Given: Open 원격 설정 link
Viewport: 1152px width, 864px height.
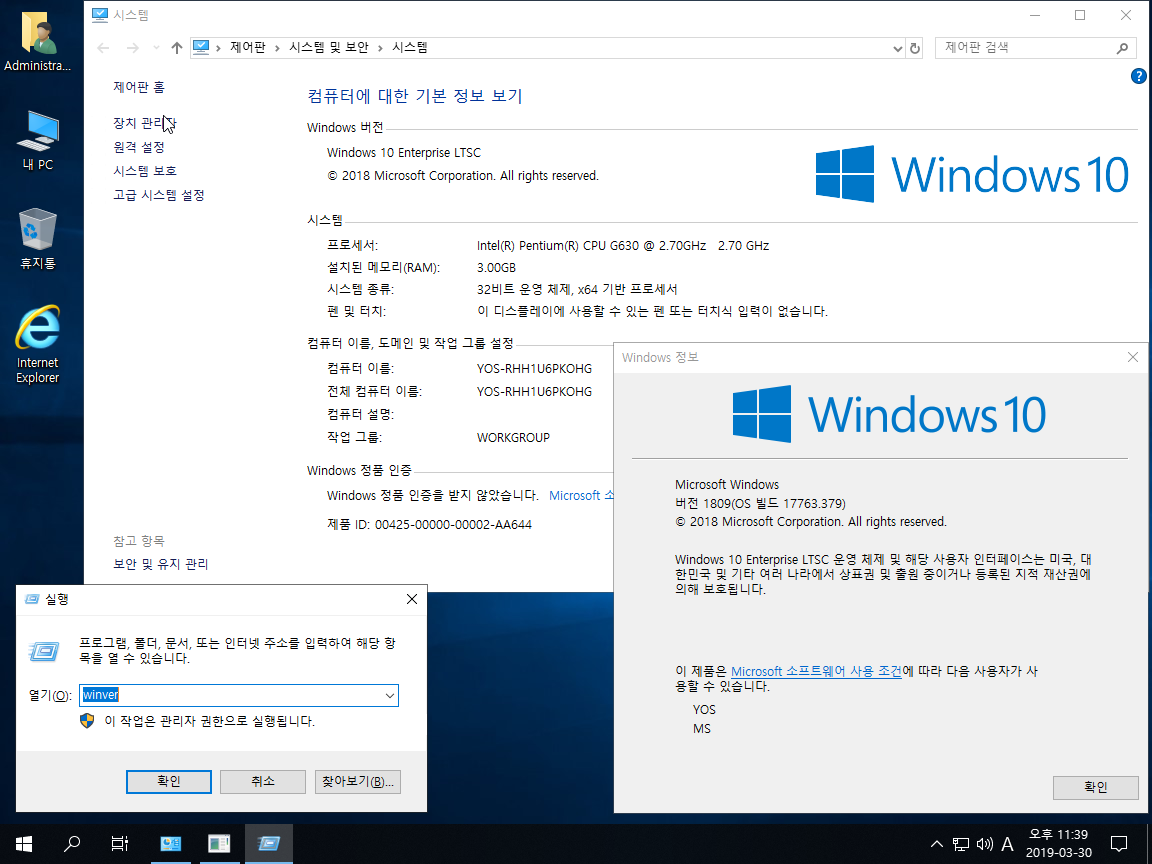Looking at the screenshot, I should click(139, 147).
